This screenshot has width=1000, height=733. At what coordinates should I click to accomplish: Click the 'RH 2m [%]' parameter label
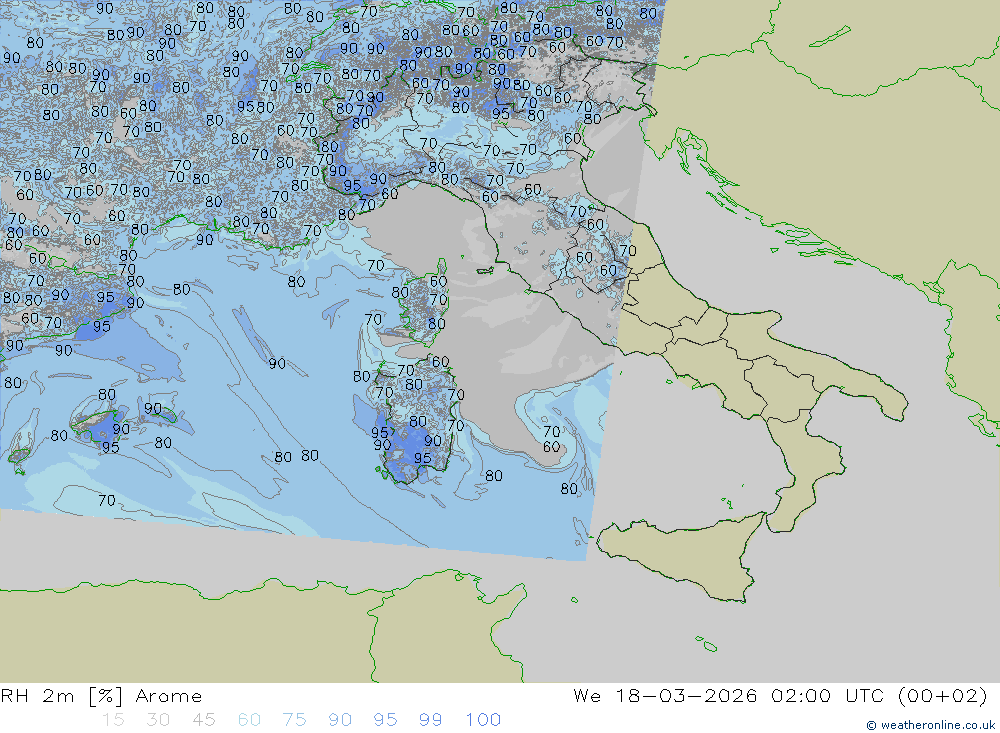pos(61,695)
